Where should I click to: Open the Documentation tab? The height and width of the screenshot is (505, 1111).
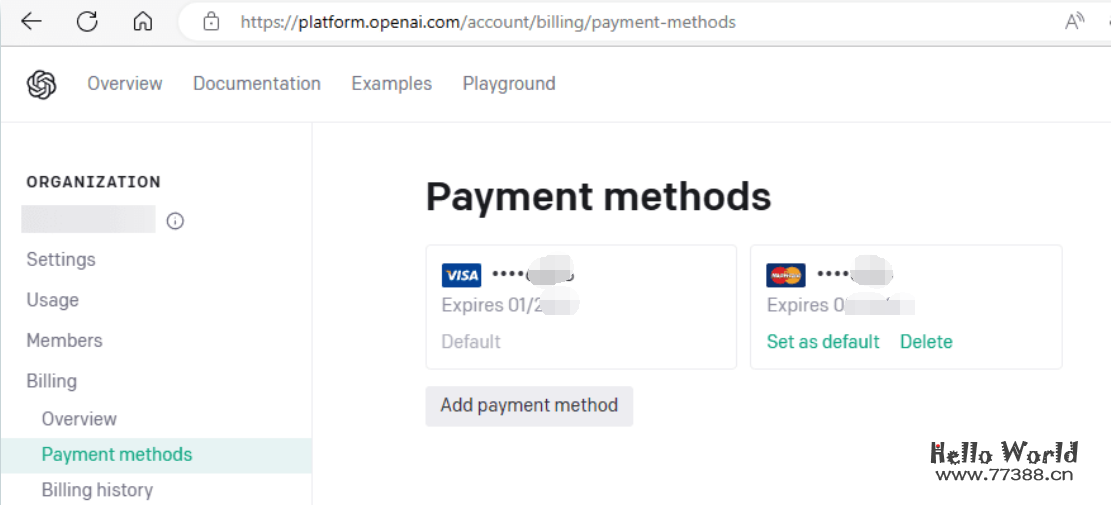[257, 84]
